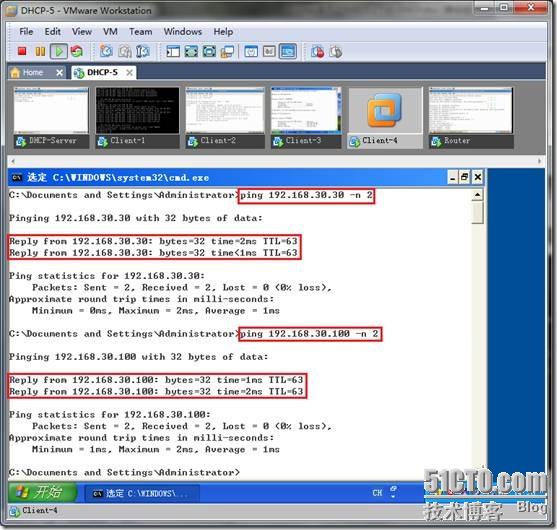The image size is (557, 530).
Task: Close the Home tab
Action: tap(60, 73)
